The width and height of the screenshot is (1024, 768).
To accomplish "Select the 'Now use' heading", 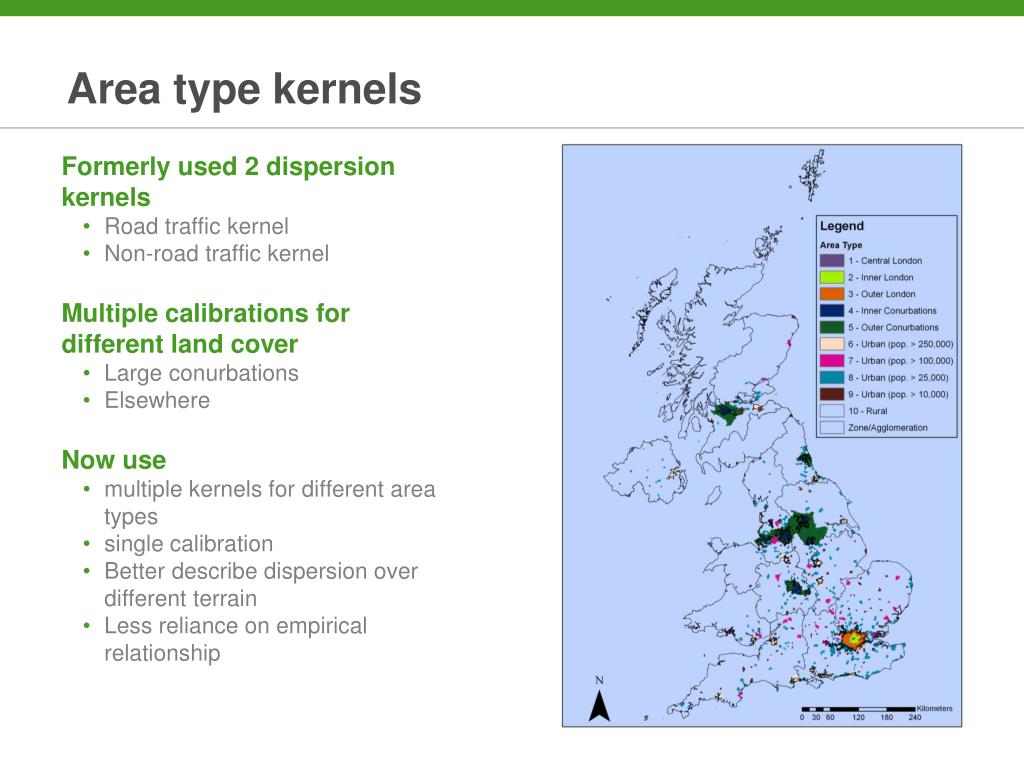I will click(114, 460).
